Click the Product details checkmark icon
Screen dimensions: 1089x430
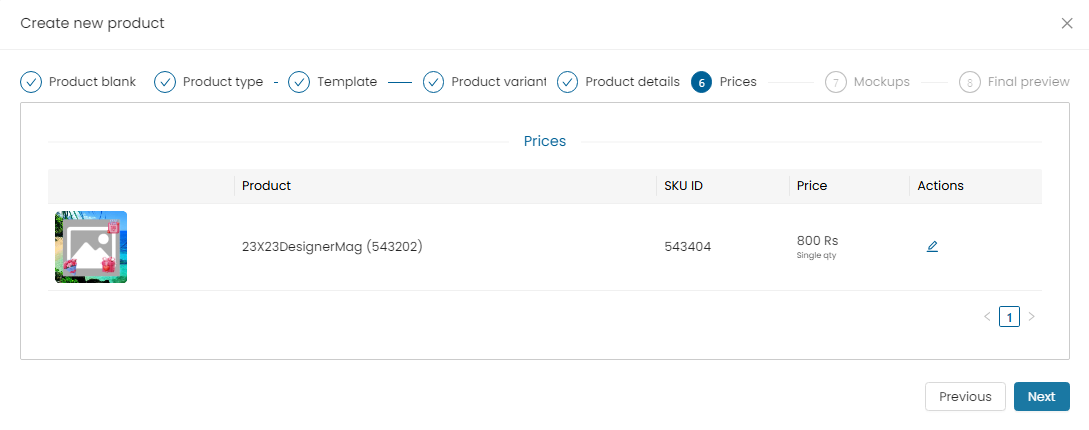click(567, 82)
